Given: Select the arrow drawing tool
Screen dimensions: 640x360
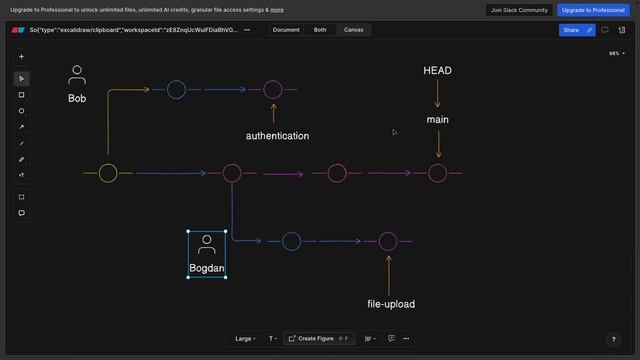Looking at the screenshot, I should [x=21, y=127].
